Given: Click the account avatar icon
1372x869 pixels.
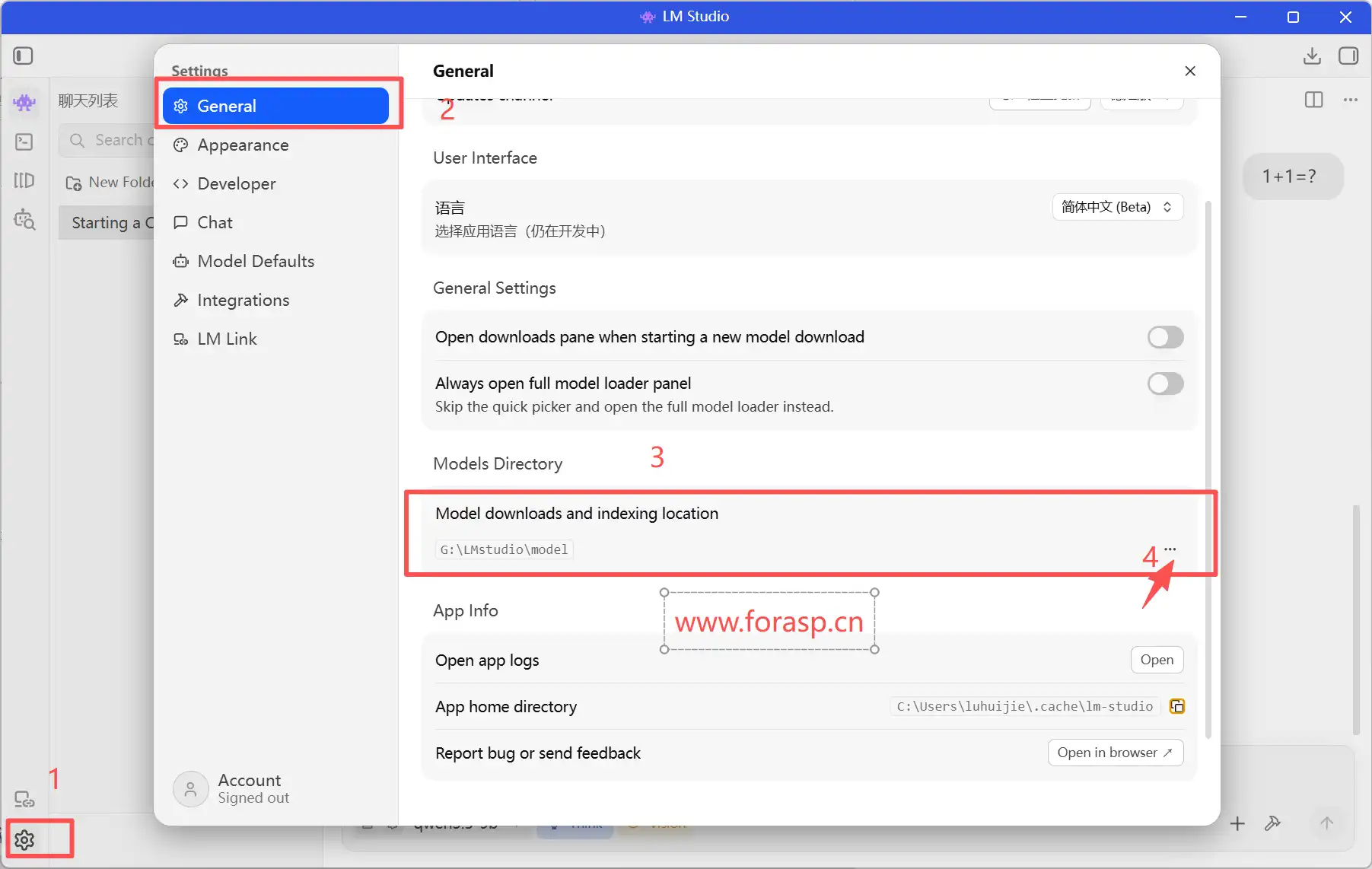Looking at the screenshot, I should [x=190, y=789].
